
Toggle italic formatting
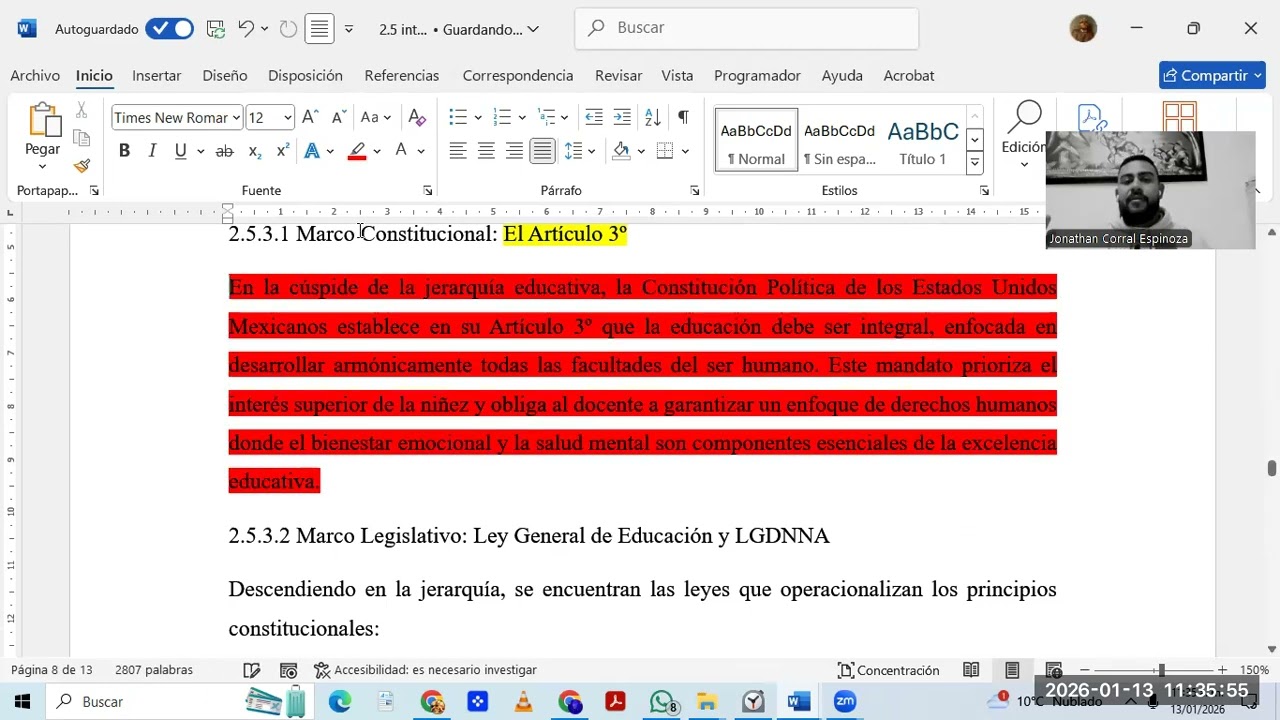[x=152, y=151]
